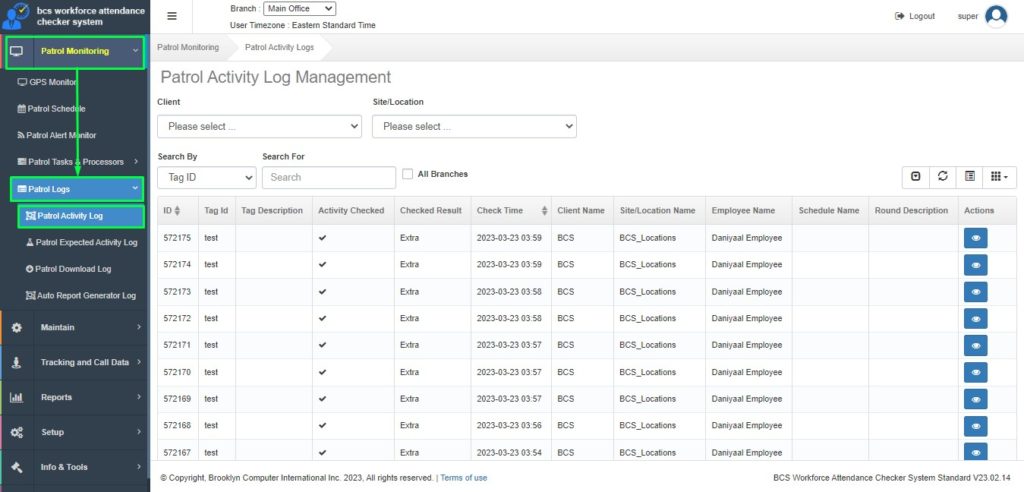Click the refresh table icon
1024x492 pixels.
942,176
